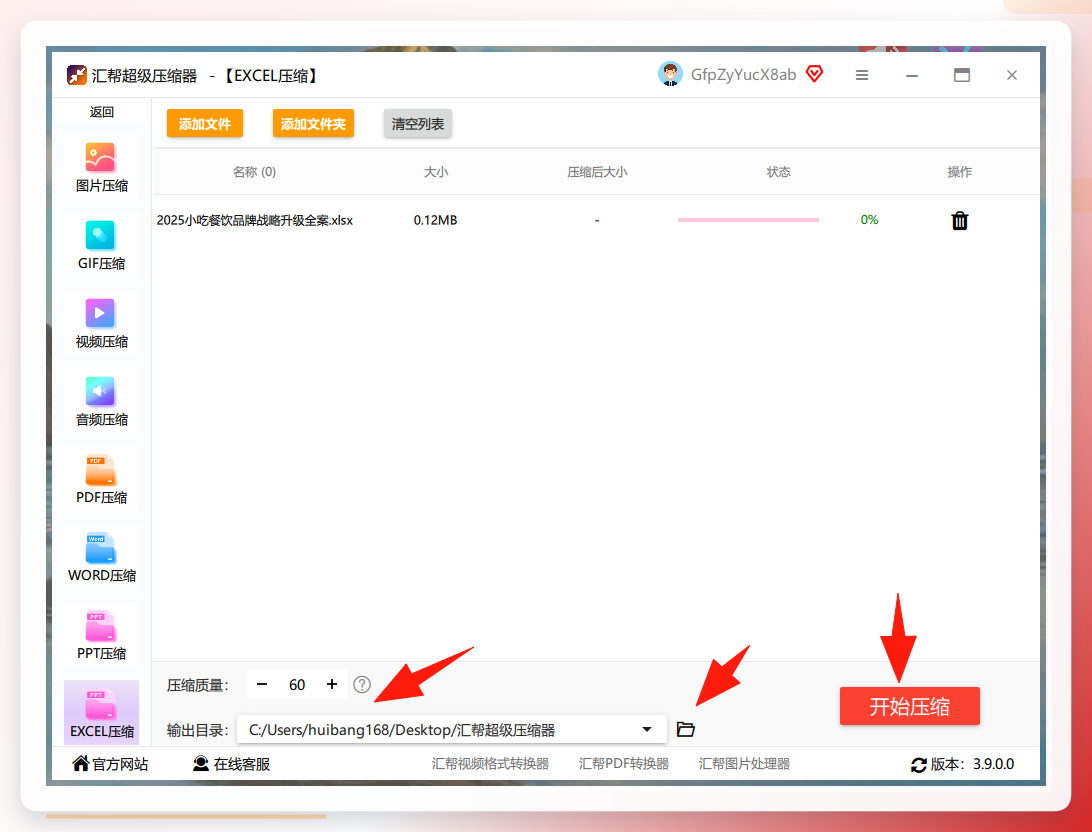Maximize the 汇帮超级压缩器 window
The width and height of the screenshot is (1092, 832).
point(962,75)
